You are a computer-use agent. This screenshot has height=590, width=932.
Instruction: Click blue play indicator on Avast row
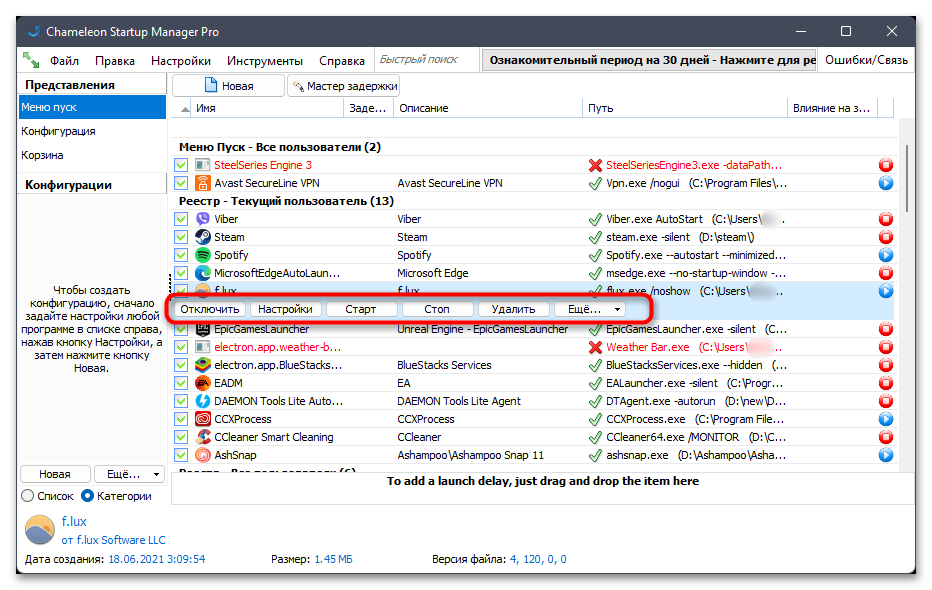(886, 183)
